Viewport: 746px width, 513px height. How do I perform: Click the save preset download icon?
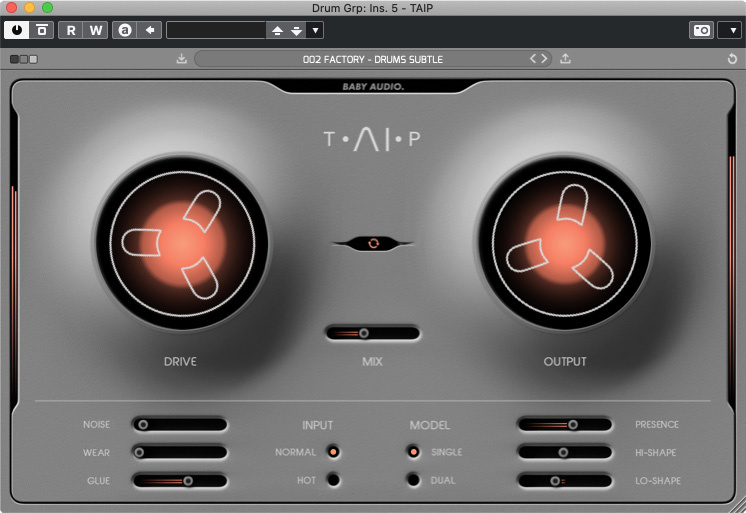tap(181, 59)
